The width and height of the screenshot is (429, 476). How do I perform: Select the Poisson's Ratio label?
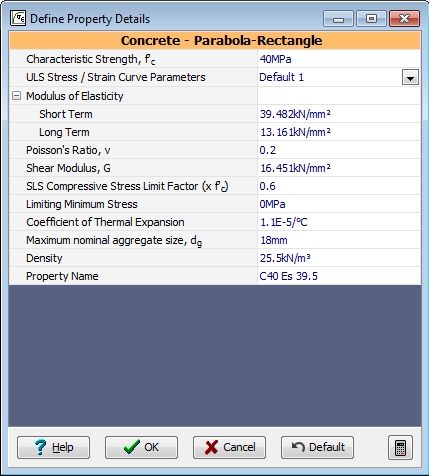(68, 150)
